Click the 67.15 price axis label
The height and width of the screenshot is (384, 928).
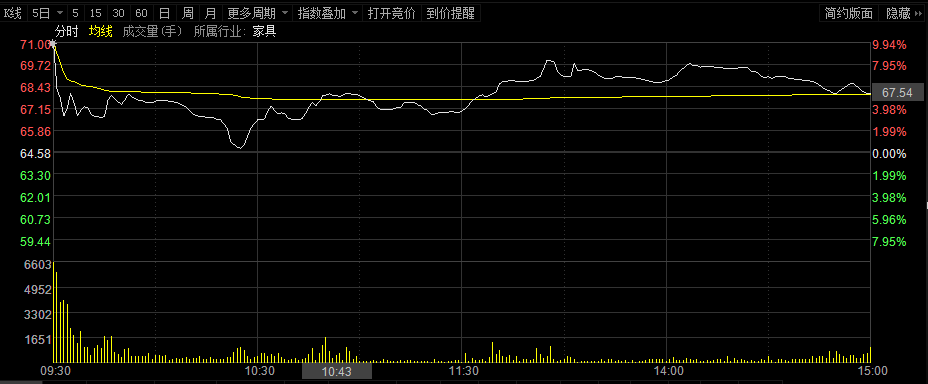35,109
